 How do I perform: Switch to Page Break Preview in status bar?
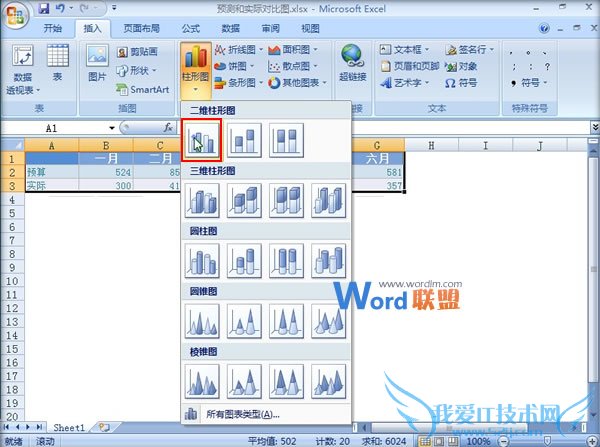453,441
